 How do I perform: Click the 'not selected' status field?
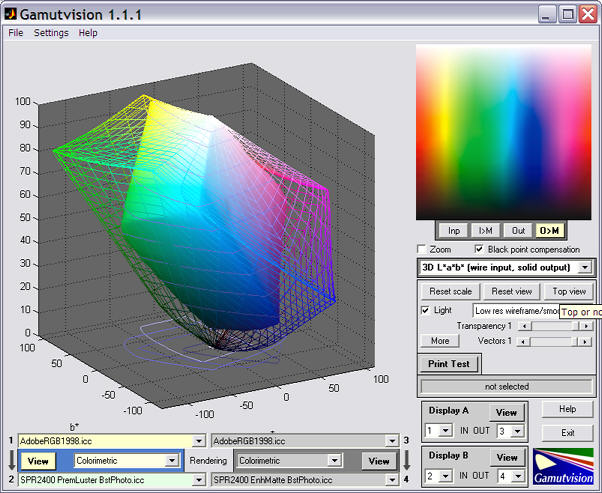click(x=506, y=387)
